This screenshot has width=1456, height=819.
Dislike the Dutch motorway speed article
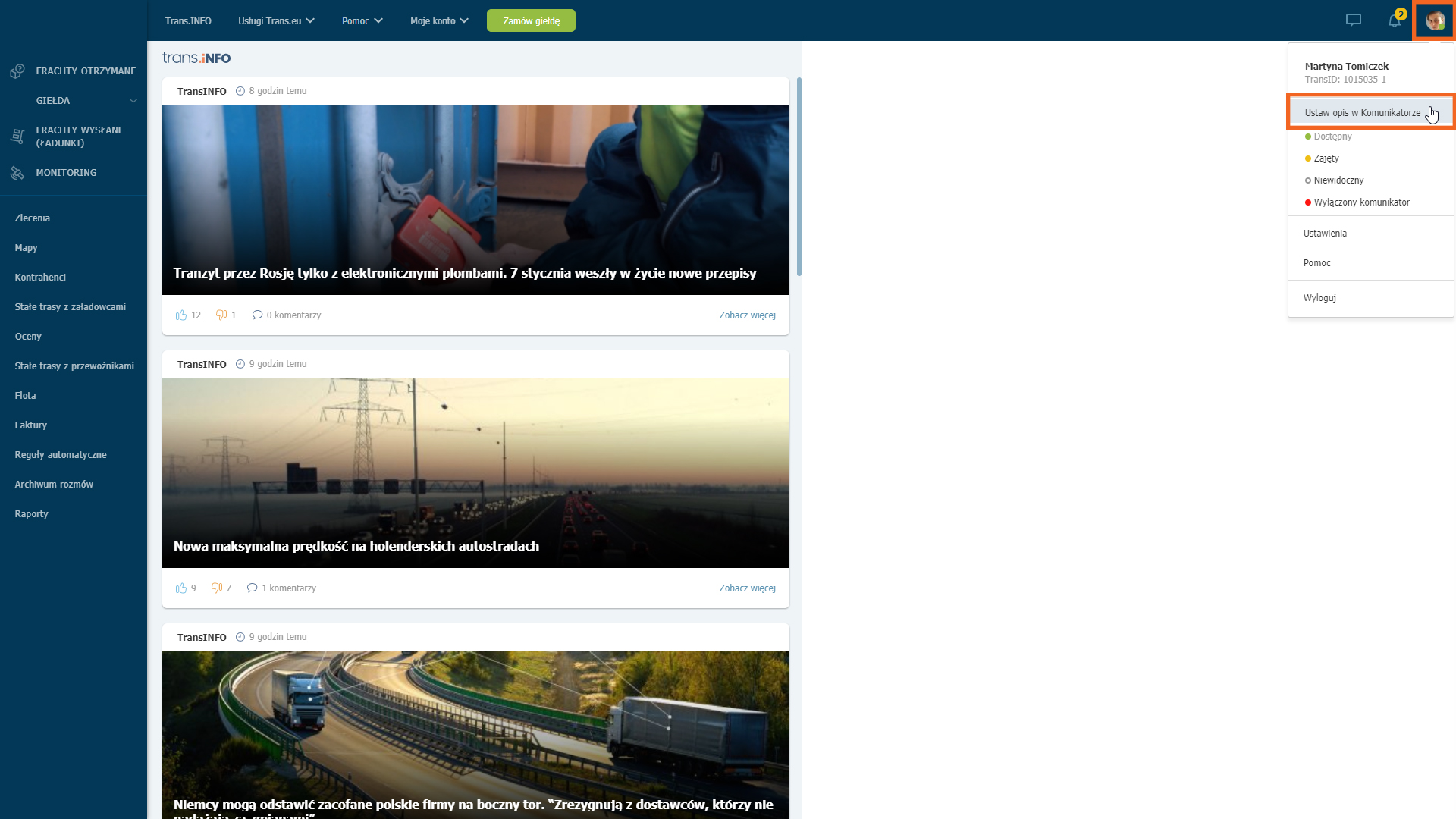click(217, 588)
